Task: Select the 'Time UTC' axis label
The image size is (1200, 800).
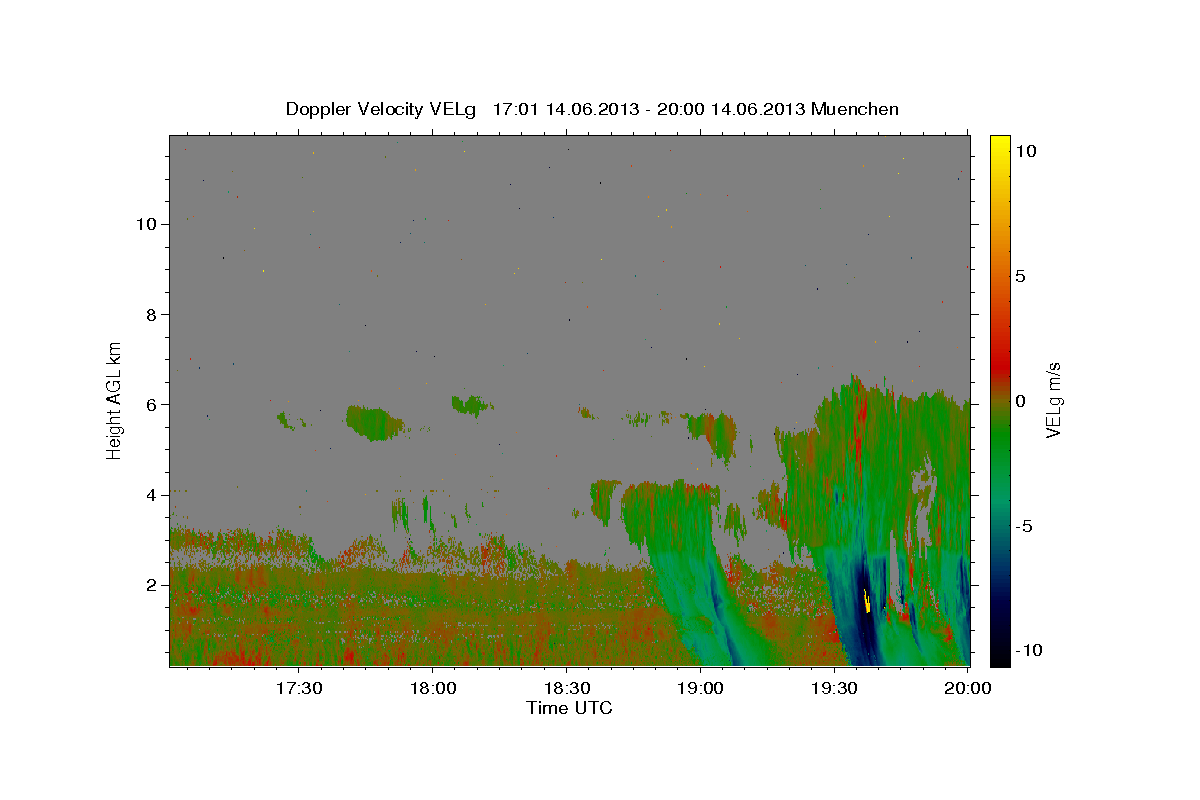Action: coord(570,708)
